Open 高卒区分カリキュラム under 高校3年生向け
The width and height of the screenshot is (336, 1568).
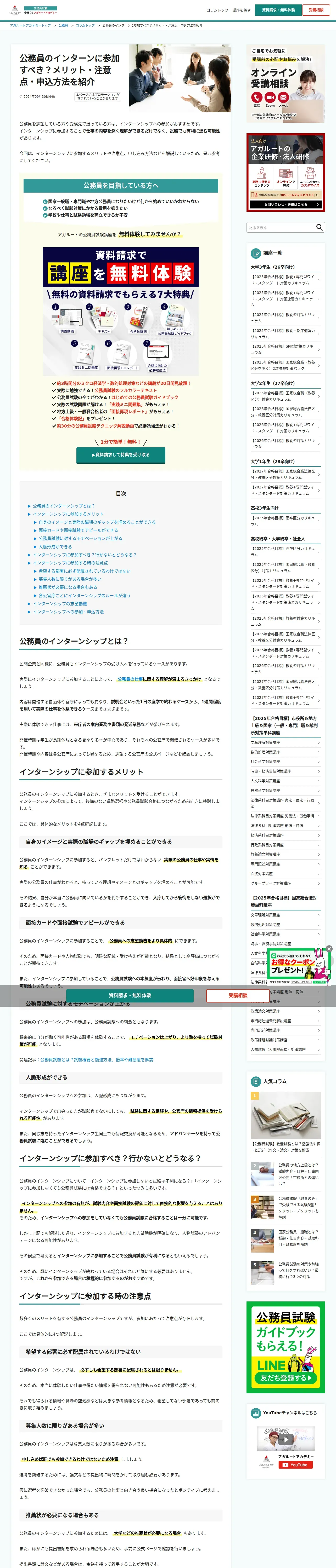[285, 521]
